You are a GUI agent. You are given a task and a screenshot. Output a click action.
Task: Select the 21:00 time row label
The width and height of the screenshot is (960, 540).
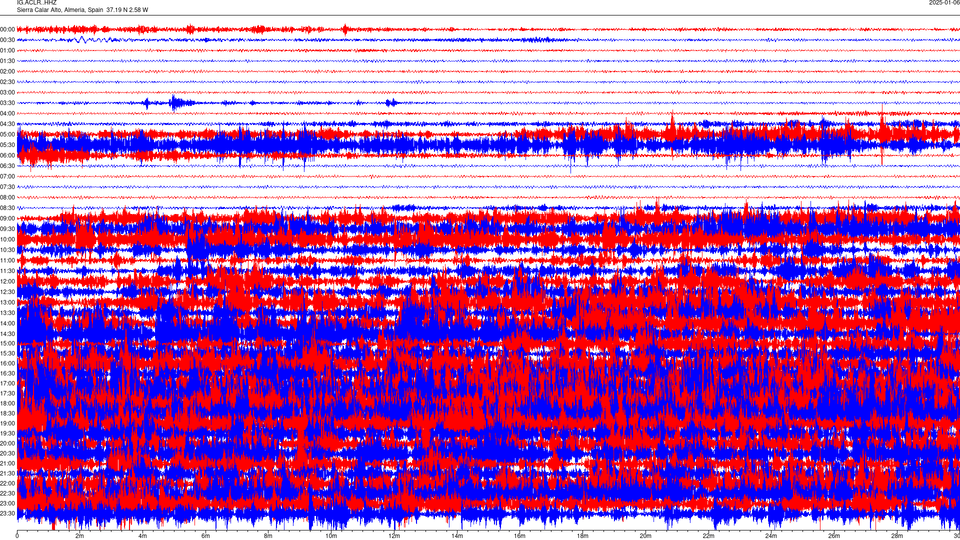pos(7,463)
